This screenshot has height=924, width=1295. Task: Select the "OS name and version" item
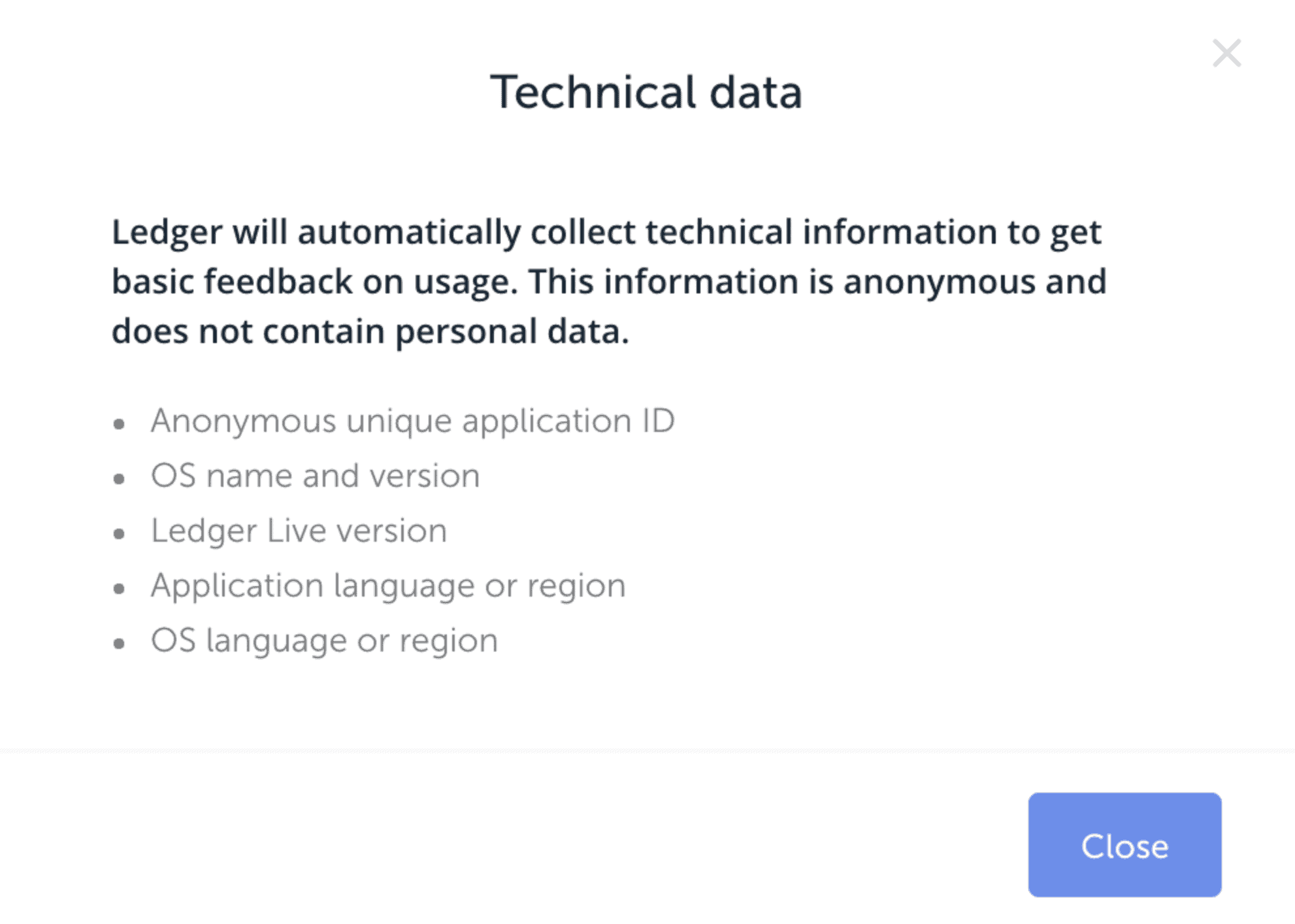click(x=315, y=476)
